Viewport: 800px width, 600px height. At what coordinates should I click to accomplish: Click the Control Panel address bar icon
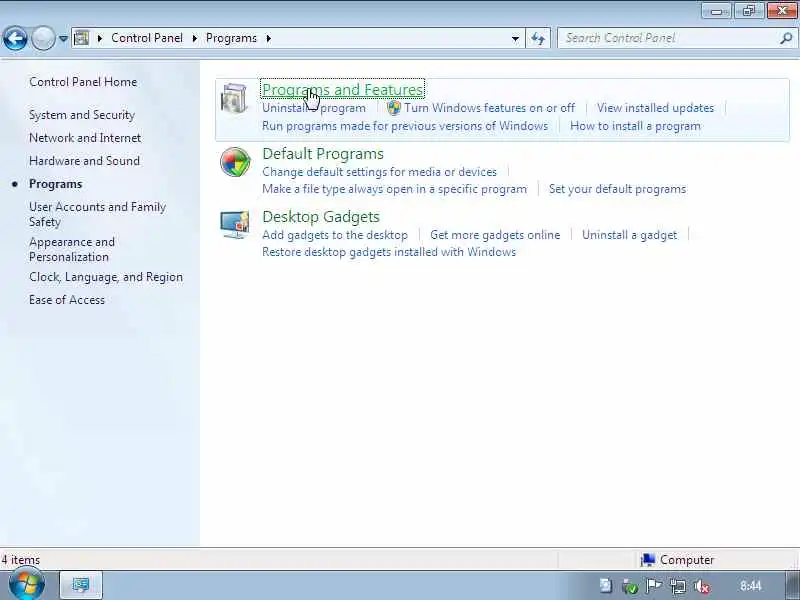[x=82, y=38]
